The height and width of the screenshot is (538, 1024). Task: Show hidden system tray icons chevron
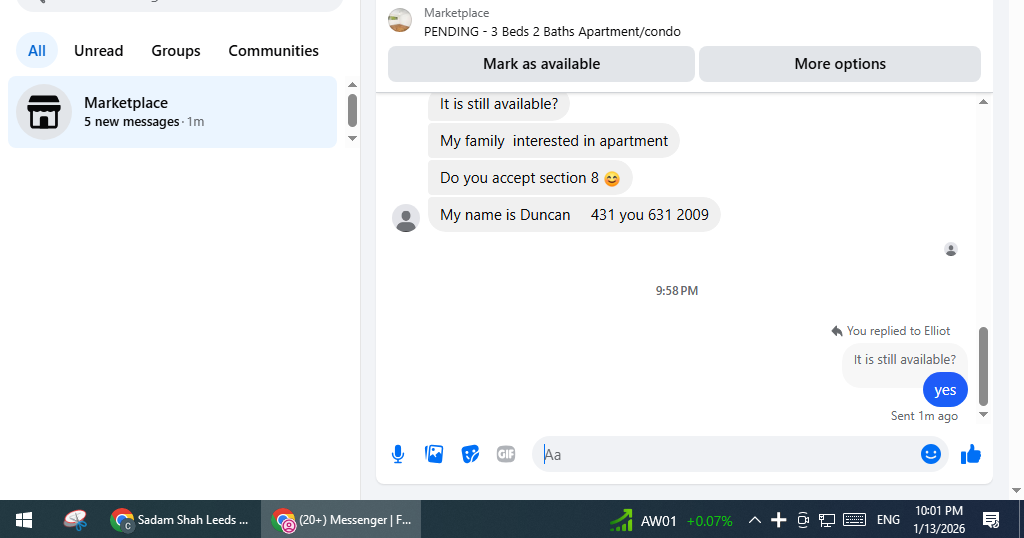point(754,520)
